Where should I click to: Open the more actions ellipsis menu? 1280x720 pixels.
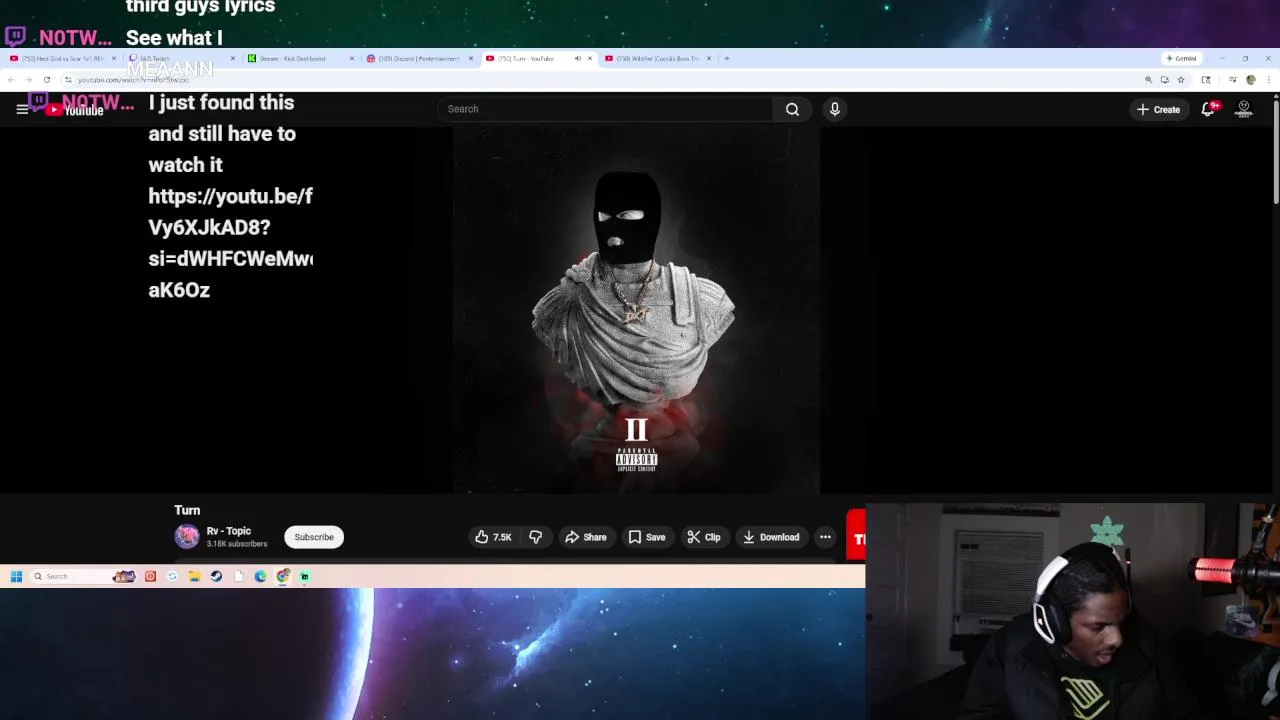(x=825, y=537)
